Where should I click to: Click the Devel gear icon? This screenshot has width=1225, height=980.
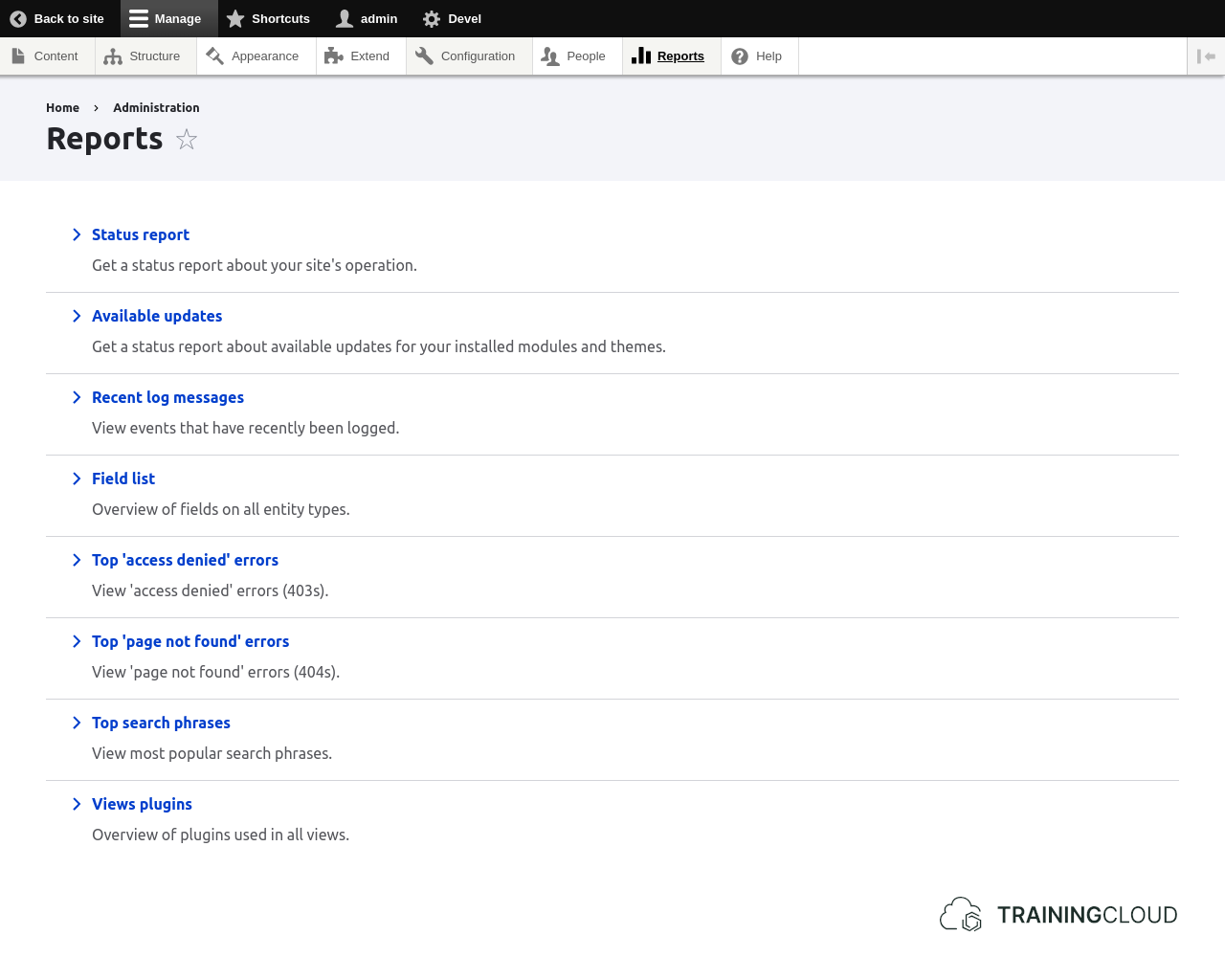click(x=432, y=19)
